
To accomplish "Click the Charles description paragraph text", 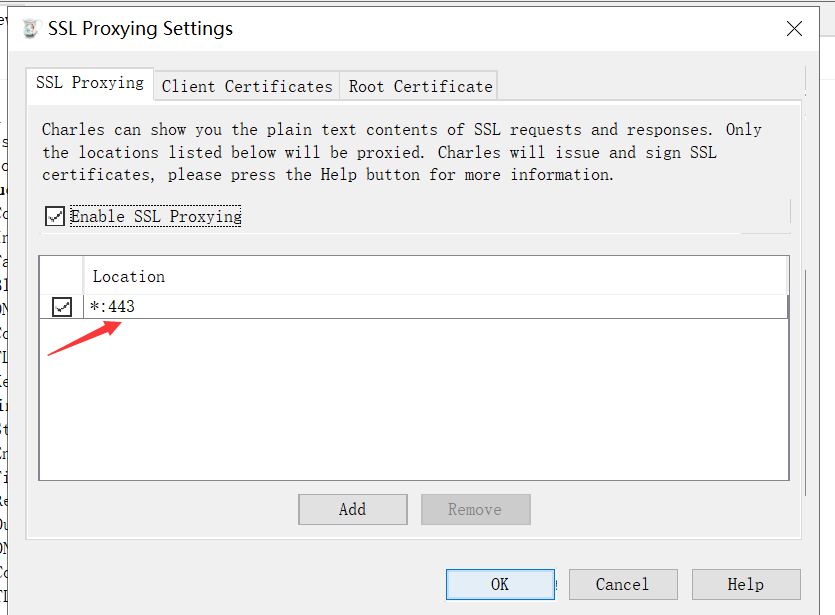I will [402, 152].
